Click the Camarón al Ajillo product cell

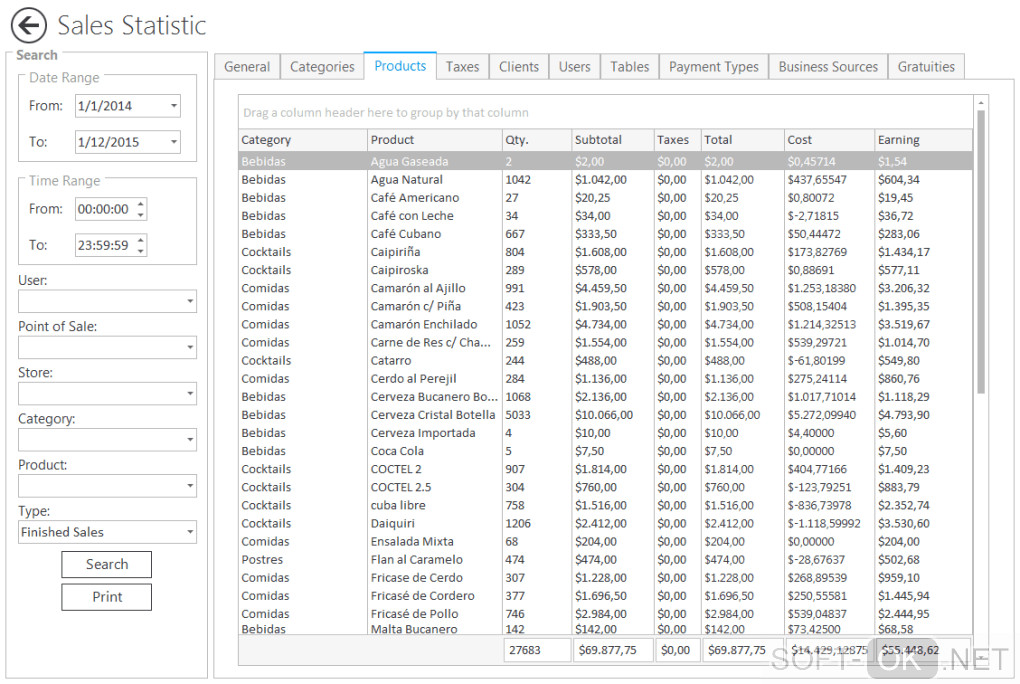pyautogui.click(x=435, y=288)
